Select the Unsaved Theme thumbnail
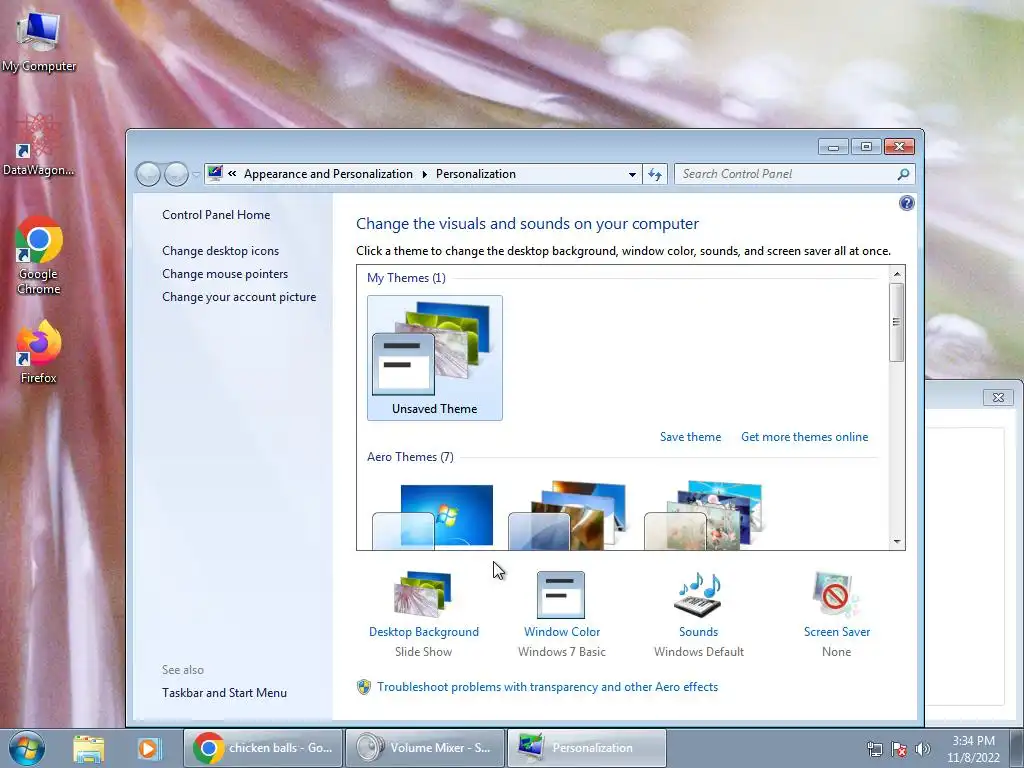This screenshot has height=768, width=1024. [434, 358]
